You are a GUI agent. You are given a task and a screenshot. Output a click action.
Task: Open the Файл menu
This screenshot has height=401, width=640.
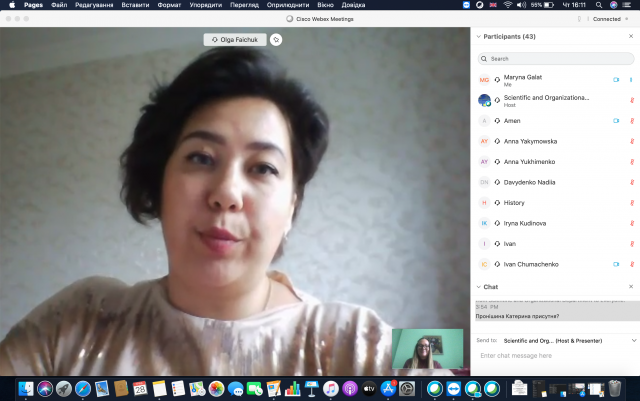pyautogui.click(x=59, y=5)
